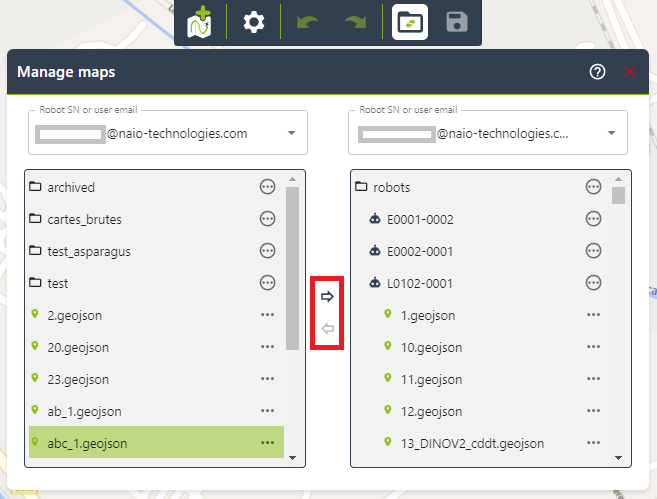Viewport: 657px width, 499px height.
Task: Click the save floppy disk icon
Action: [x=457, y=22]
